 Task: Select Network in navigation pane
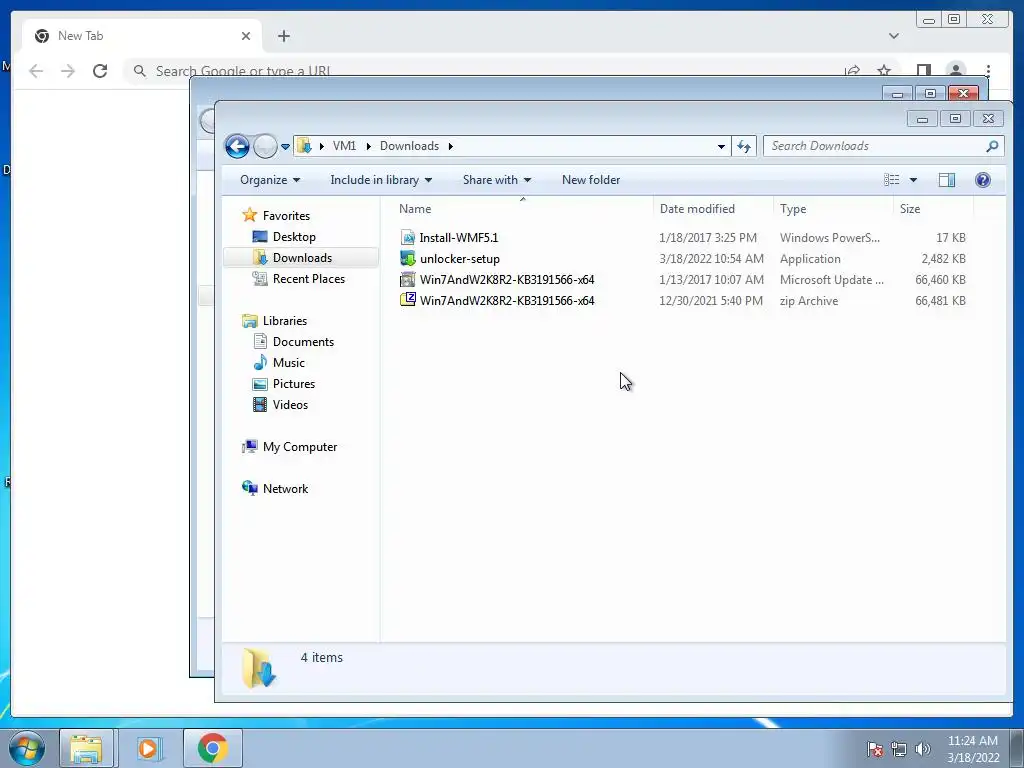pos(285,488)
